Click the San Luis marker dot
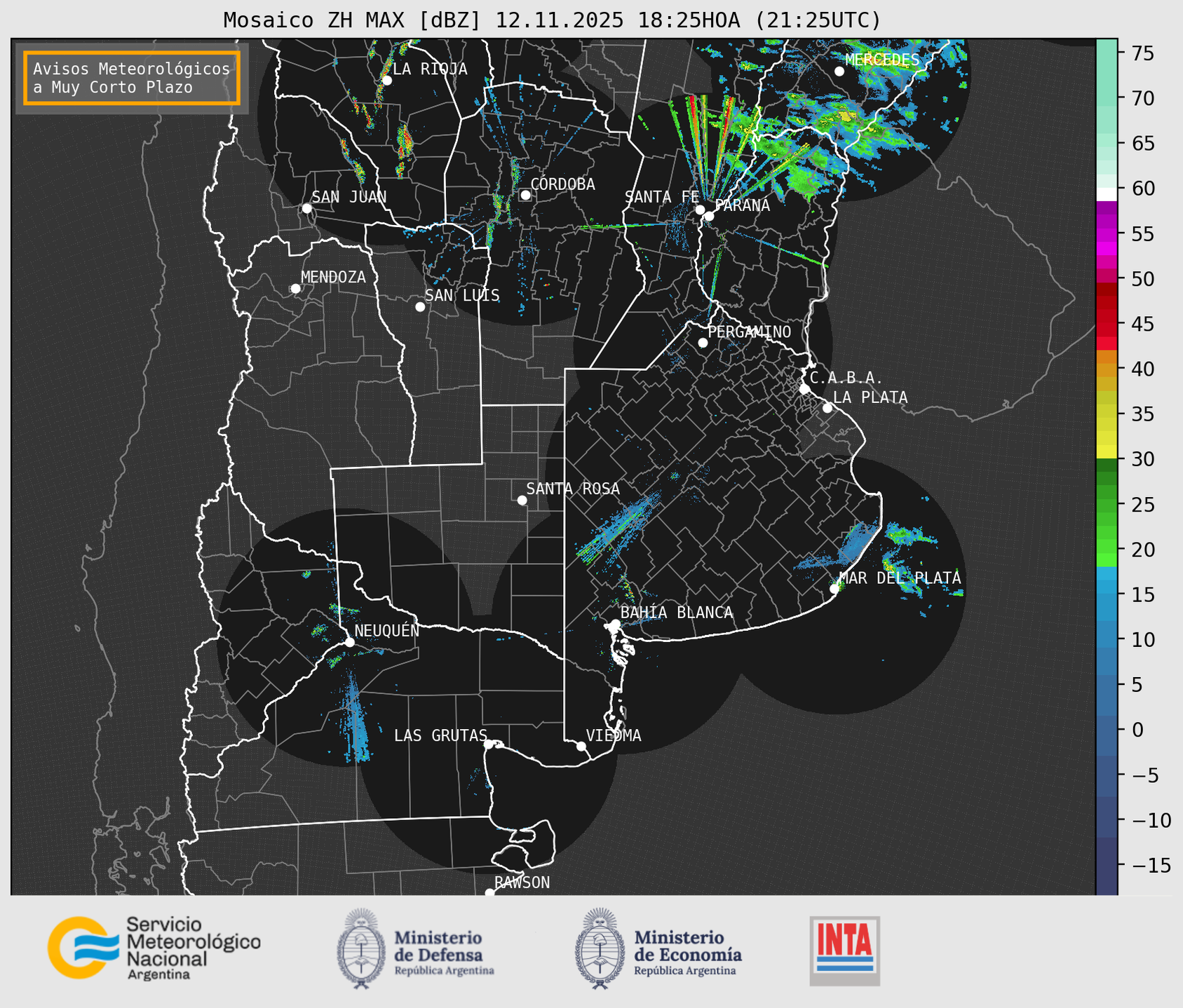This screenshot has height=1008, width=1183. [420, 307]
